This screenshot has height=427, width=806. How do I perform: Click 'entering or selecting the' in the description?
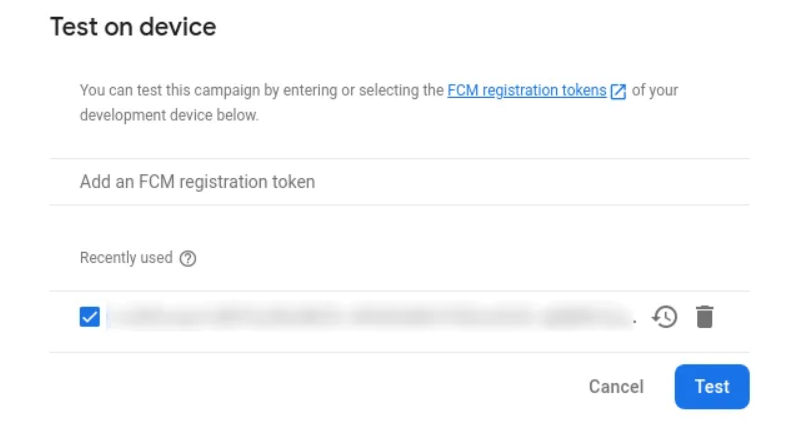pyautogui.click(x=363, y=90)
